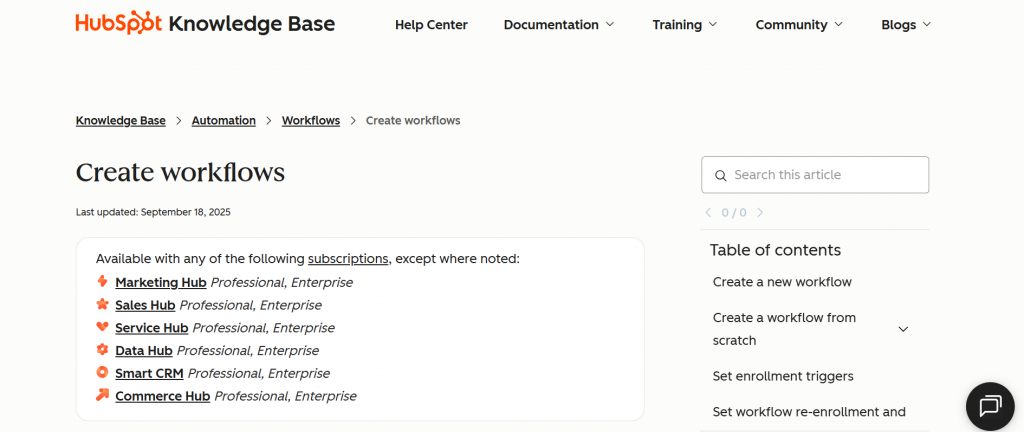The width and height of the screenshot is (1024, 432).
Task: Click the Last updated September 18, 2025 text
Action: click(x=153, y=212)
